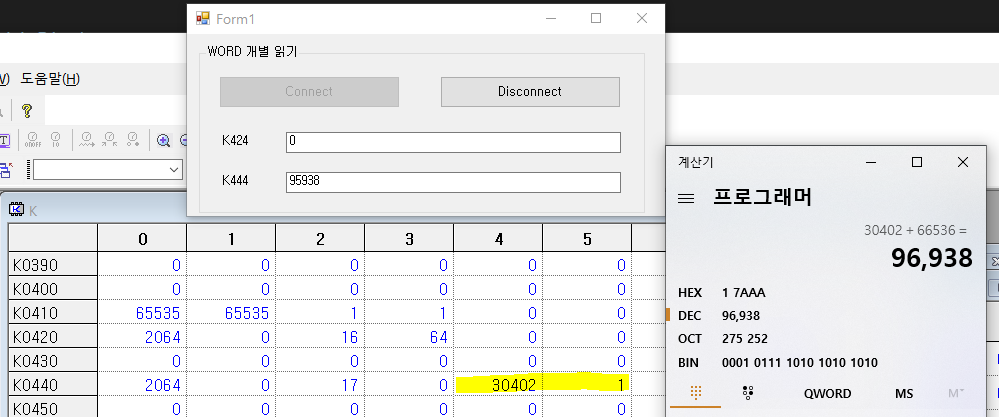
Task: Select the K0430 row header
Action: click(53, 360)
